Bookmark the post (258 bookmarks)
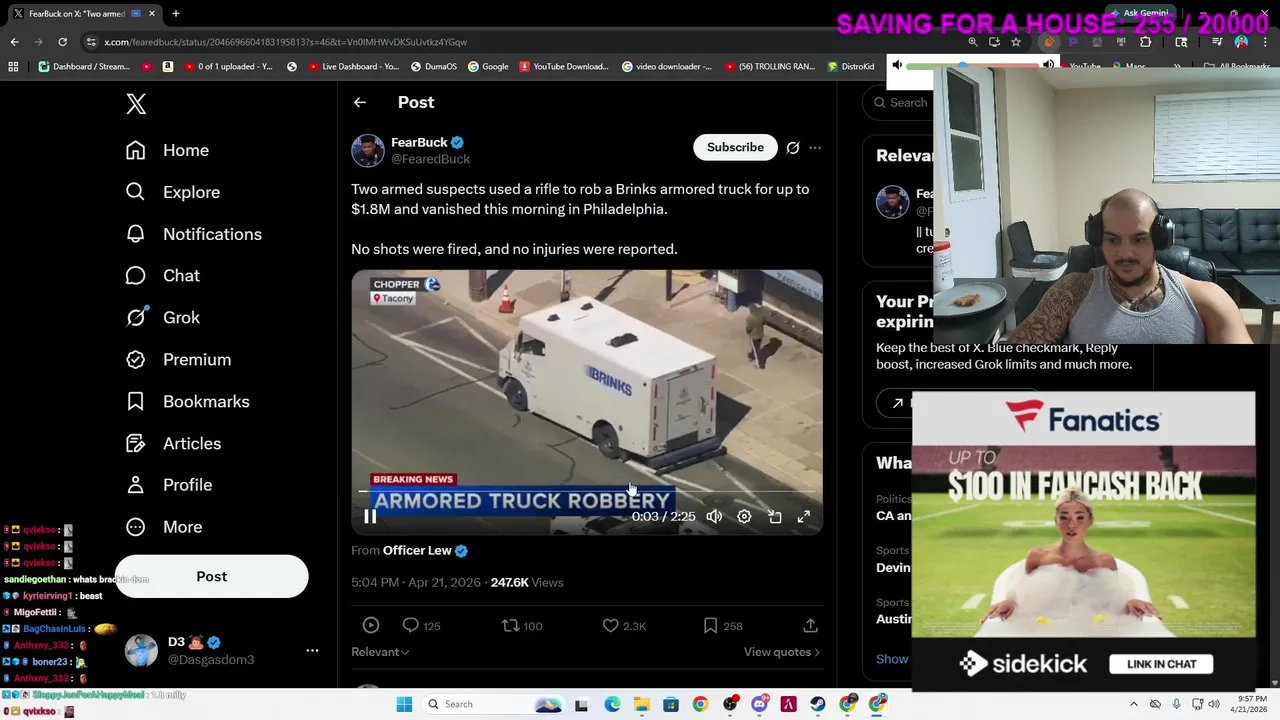This screenshot has width=1280, height=720. (x=722, y=625)
